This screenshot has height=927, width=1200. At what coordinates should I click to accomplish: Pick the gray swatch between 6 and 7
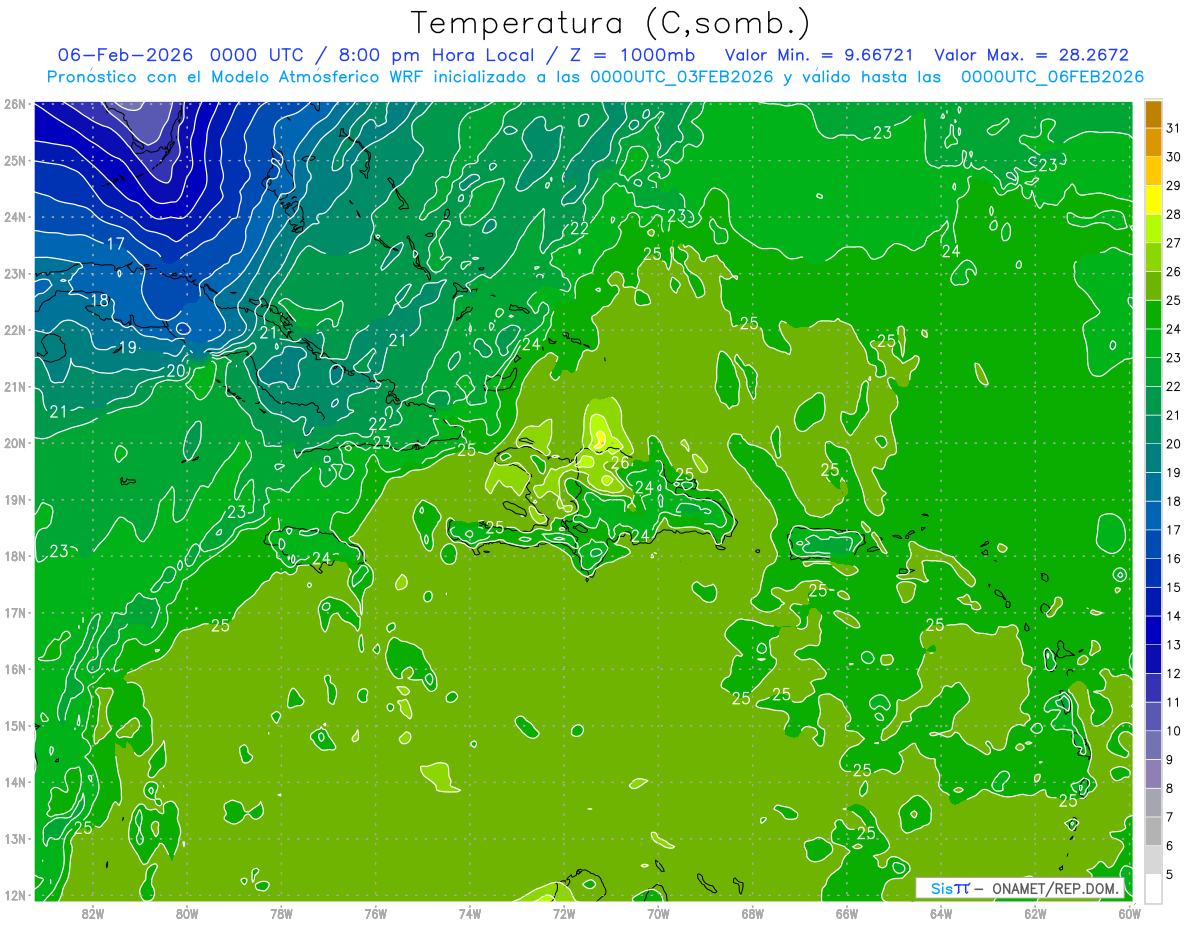coord(1153,832)
